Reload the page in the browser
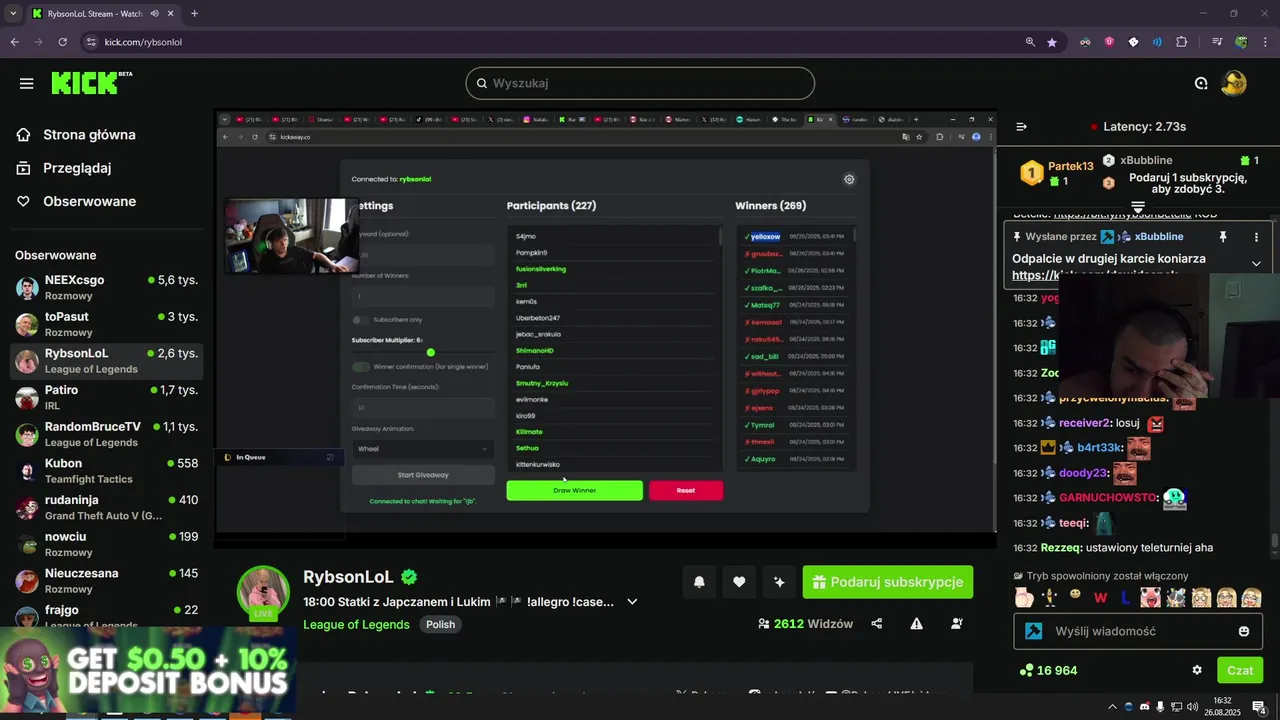This screenshot has height=720, width=1280. coord(62,42)
